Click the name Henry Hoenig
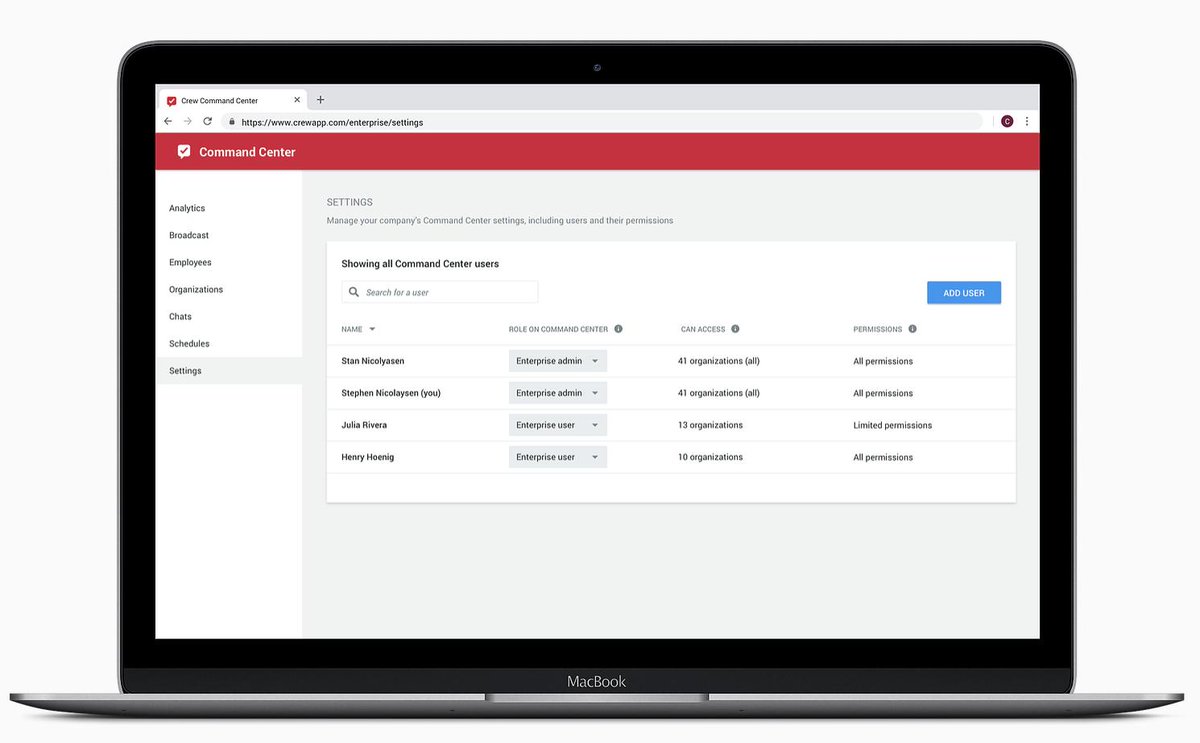The height and width of the screenshot is (743, 1200). coord(367,457)
